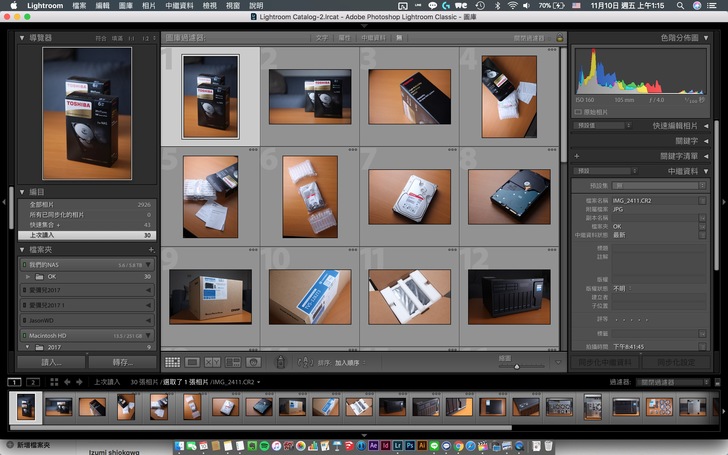Switch to second monitor window button
This screenshot has width=728, height=455.
point(32,382)
